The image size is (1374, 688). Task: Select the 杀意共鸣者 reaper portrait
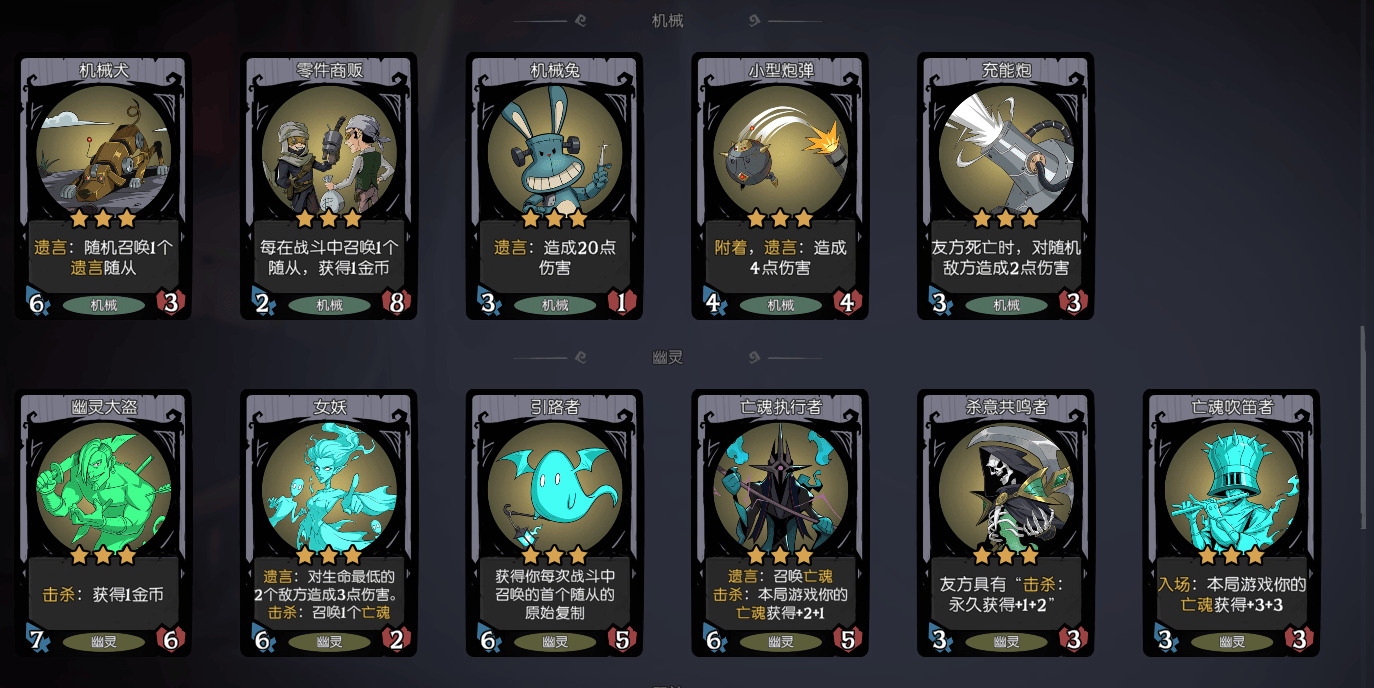coord(1006,487)
